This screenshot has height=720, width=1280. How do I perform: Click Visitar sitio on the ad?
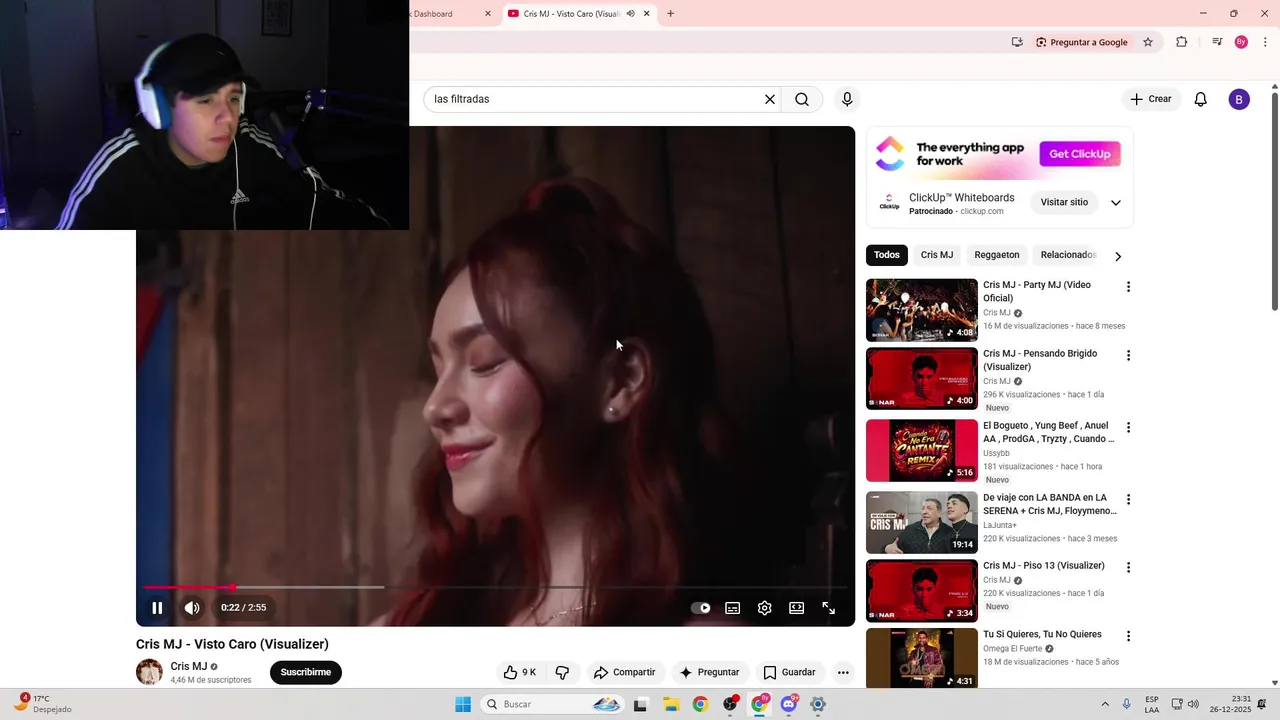pyautogui.click(x=1064, y=202)
